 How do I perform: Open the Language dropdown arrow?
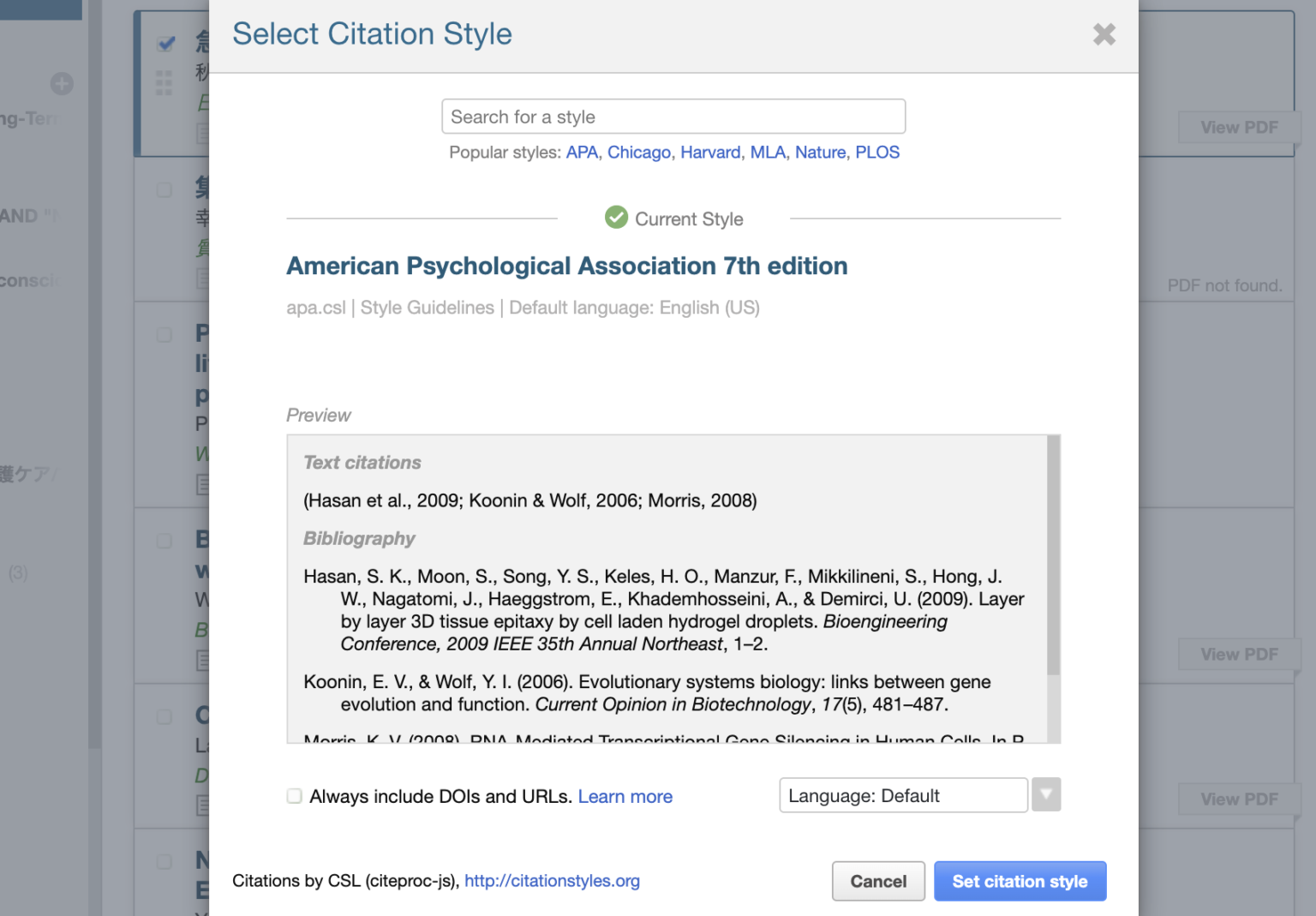[1045, 794]
